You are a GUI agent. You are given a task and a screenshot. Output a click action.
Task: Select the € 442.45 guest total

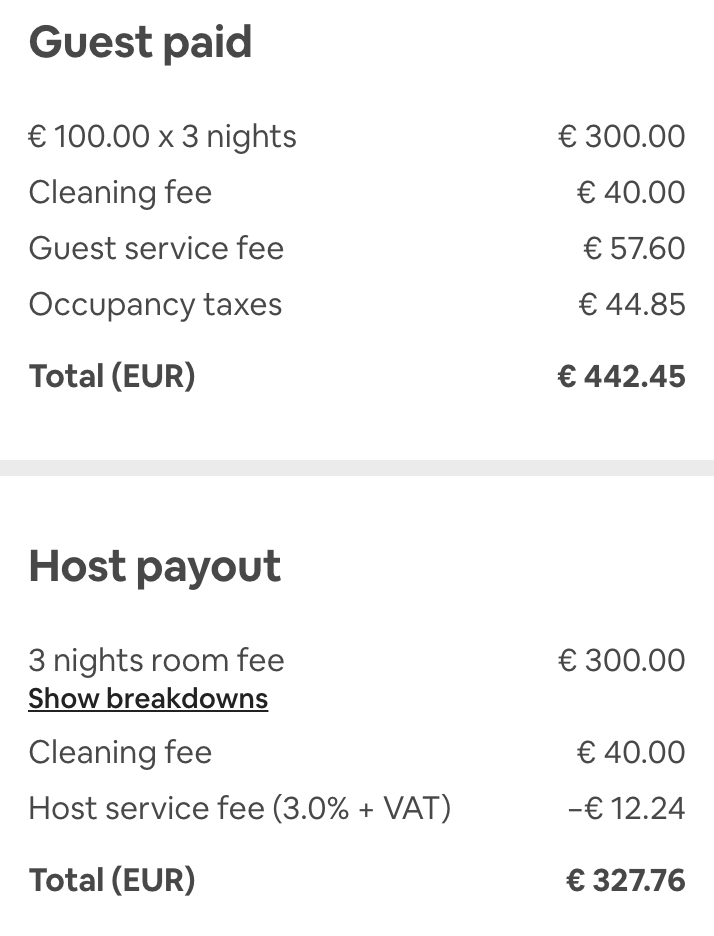point(621,376)
